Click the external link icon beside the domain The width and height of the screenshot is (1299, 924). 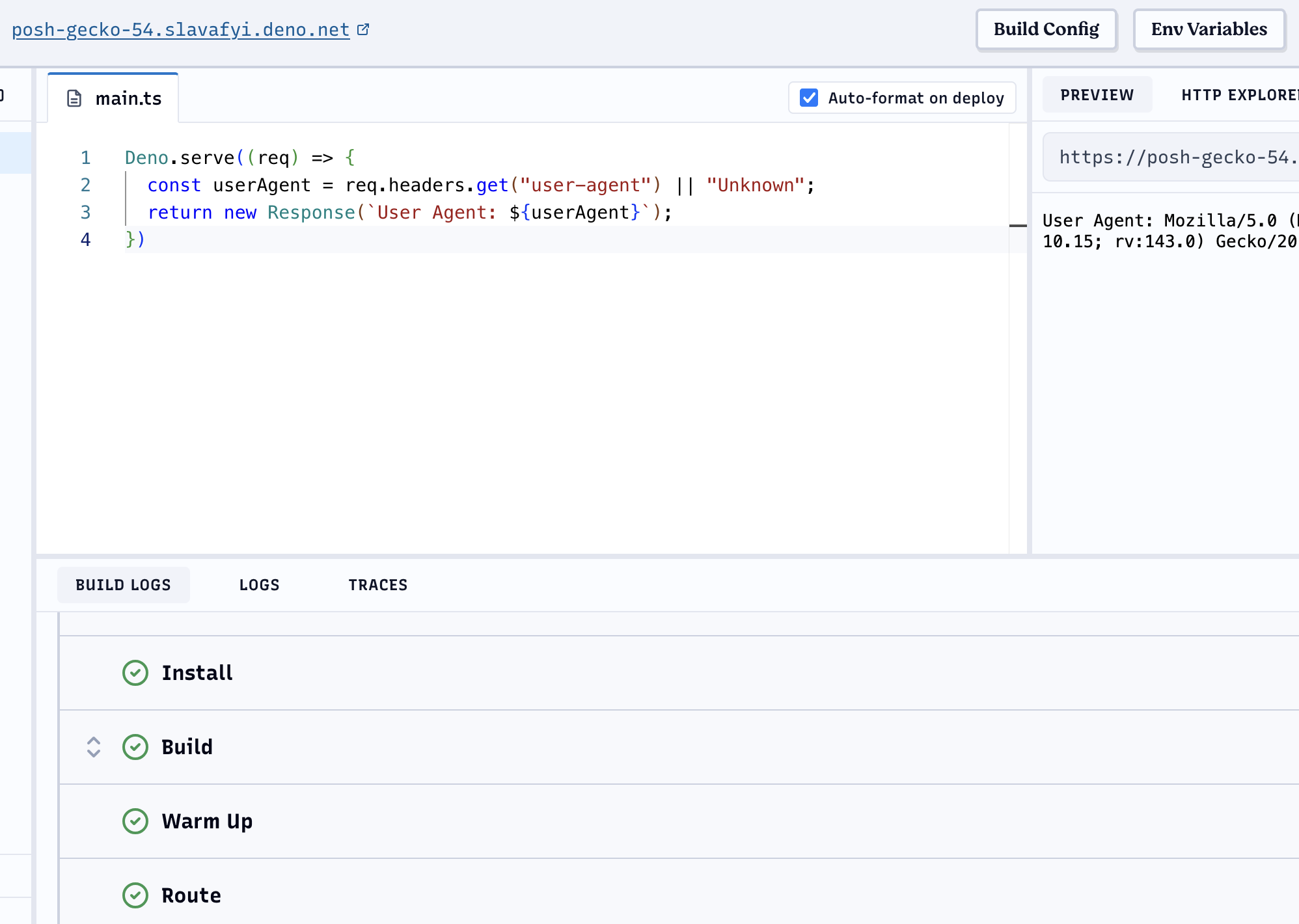tap(364, 29)
